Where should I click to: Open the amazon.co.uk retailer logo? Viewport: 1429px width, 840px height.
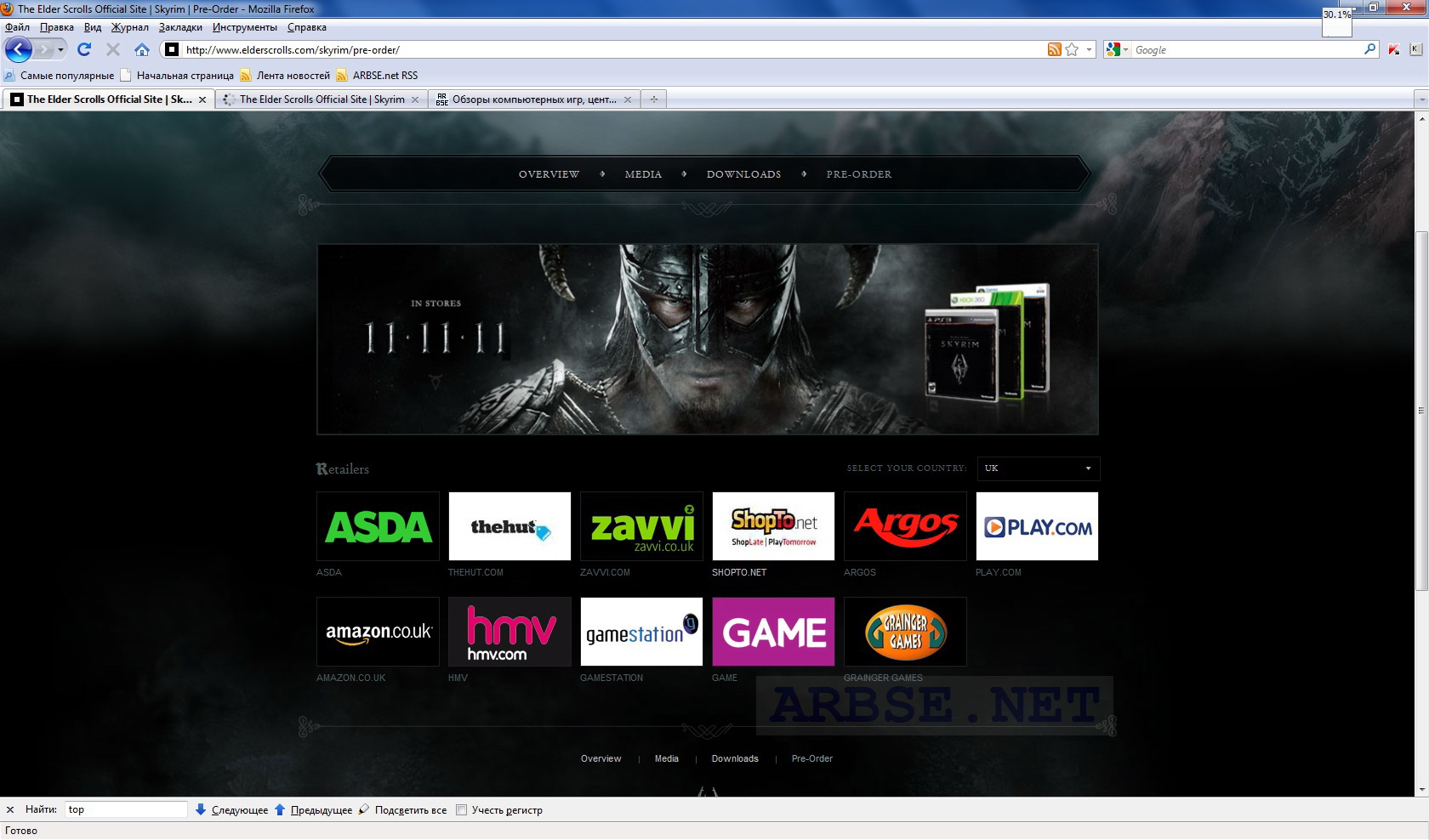pyautogui.click(x=378, y=632)
